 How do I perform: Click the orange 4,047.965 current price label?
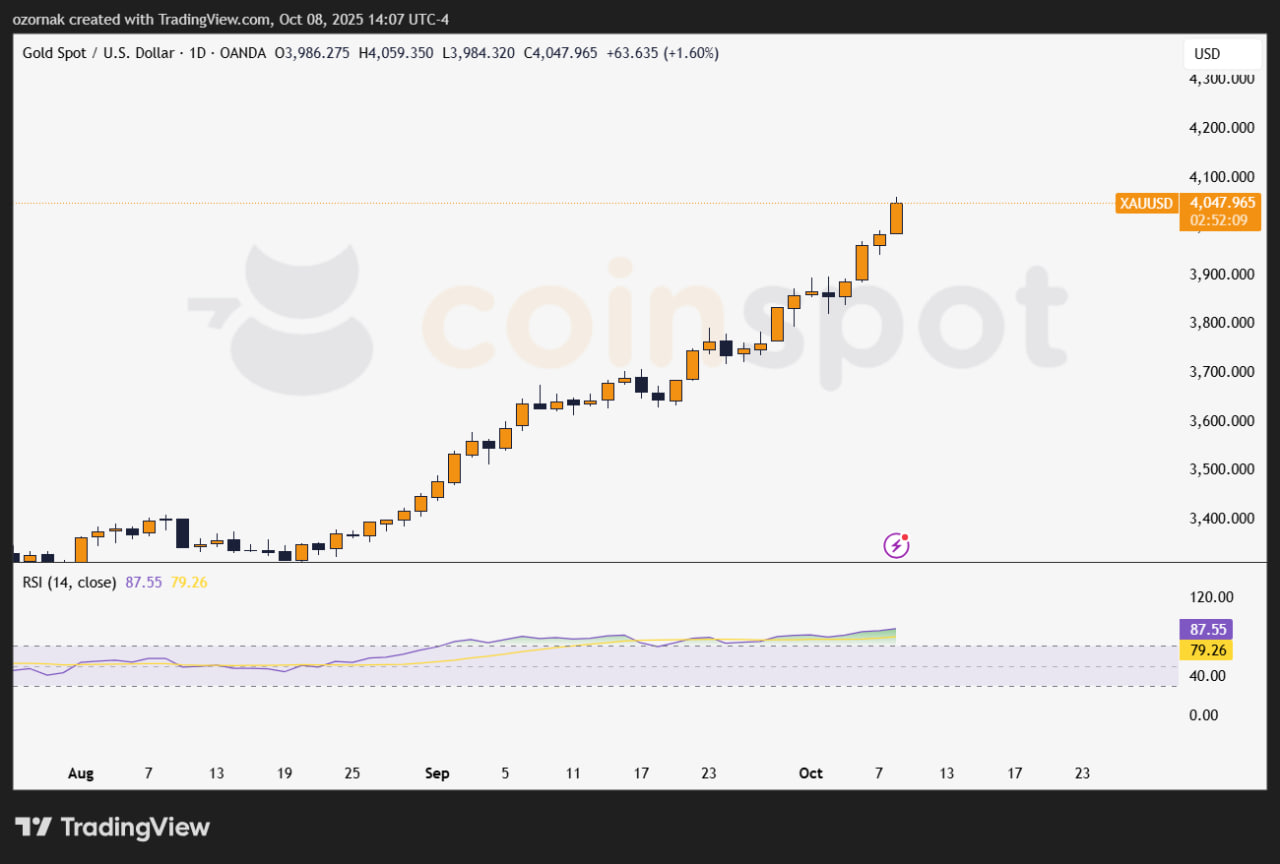pyautogui.click(x=1223, y=201)
